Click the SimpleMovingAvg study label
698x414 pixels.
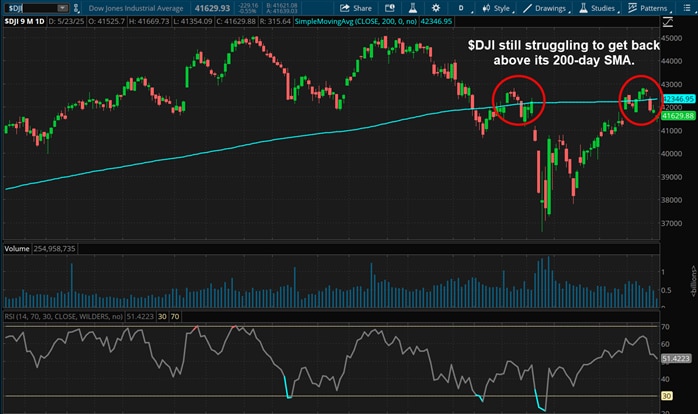coord(356,21)
